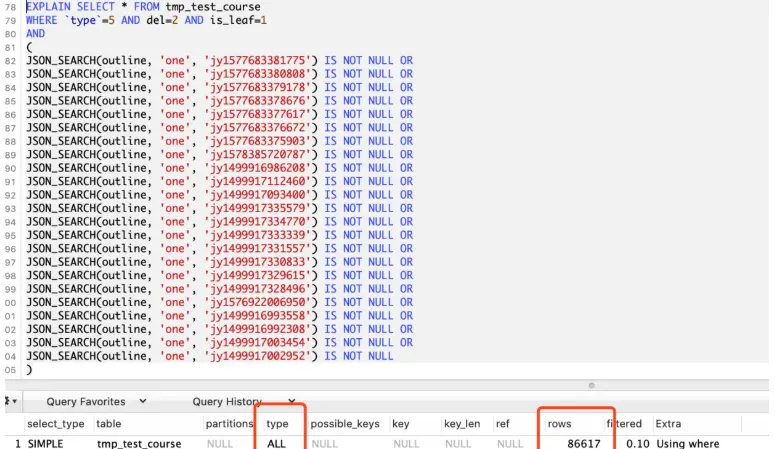The image size is (775, 449).
Task: Open the Query Favorites dropdown
Action: [x=96, y=402]
